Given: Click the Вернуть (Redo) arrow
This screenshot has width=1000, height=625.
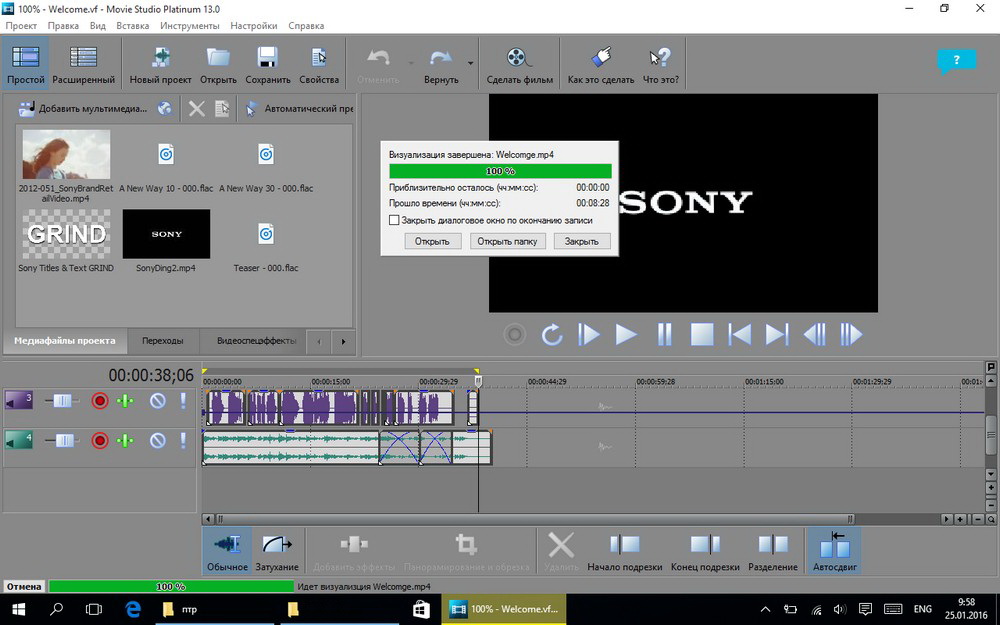Looking at the screenshot, I should (x=441, y=63).
